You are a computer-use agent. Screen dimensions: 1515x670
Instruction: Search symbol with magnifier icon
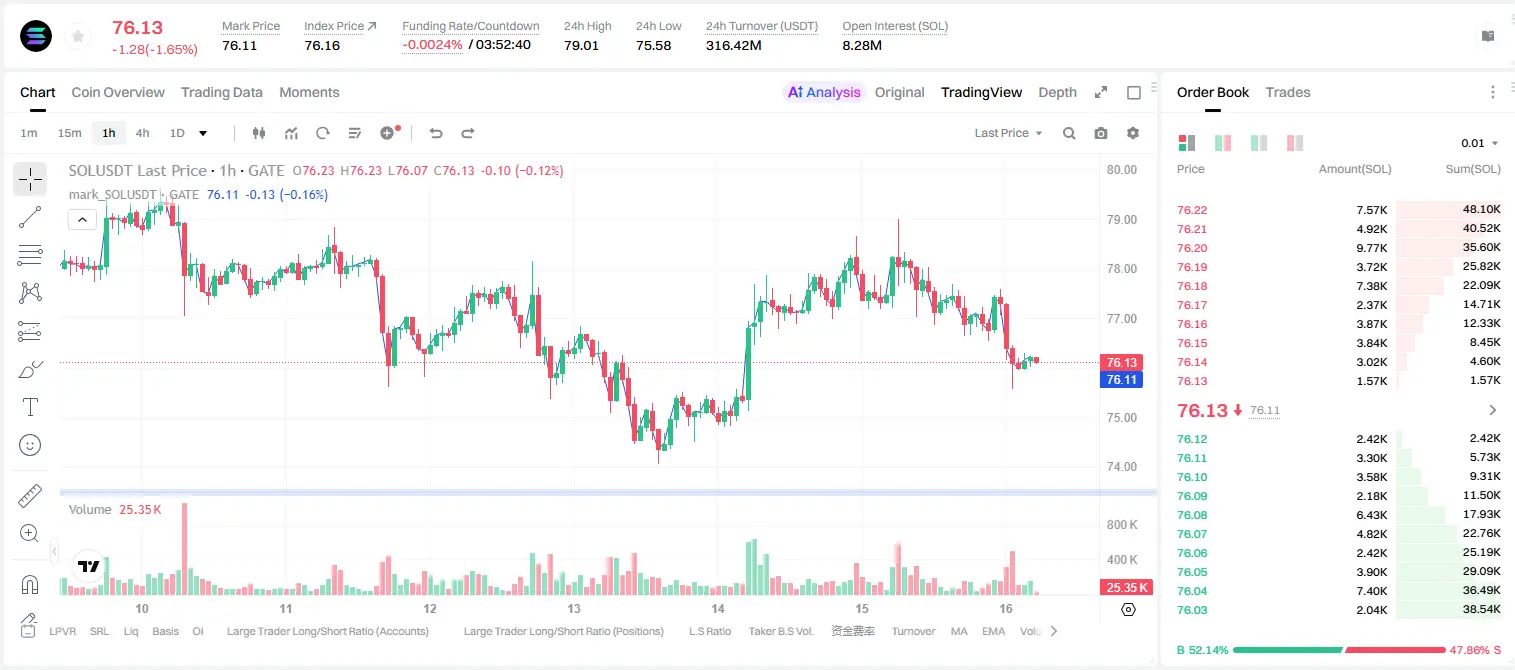tap(1069, 133)
